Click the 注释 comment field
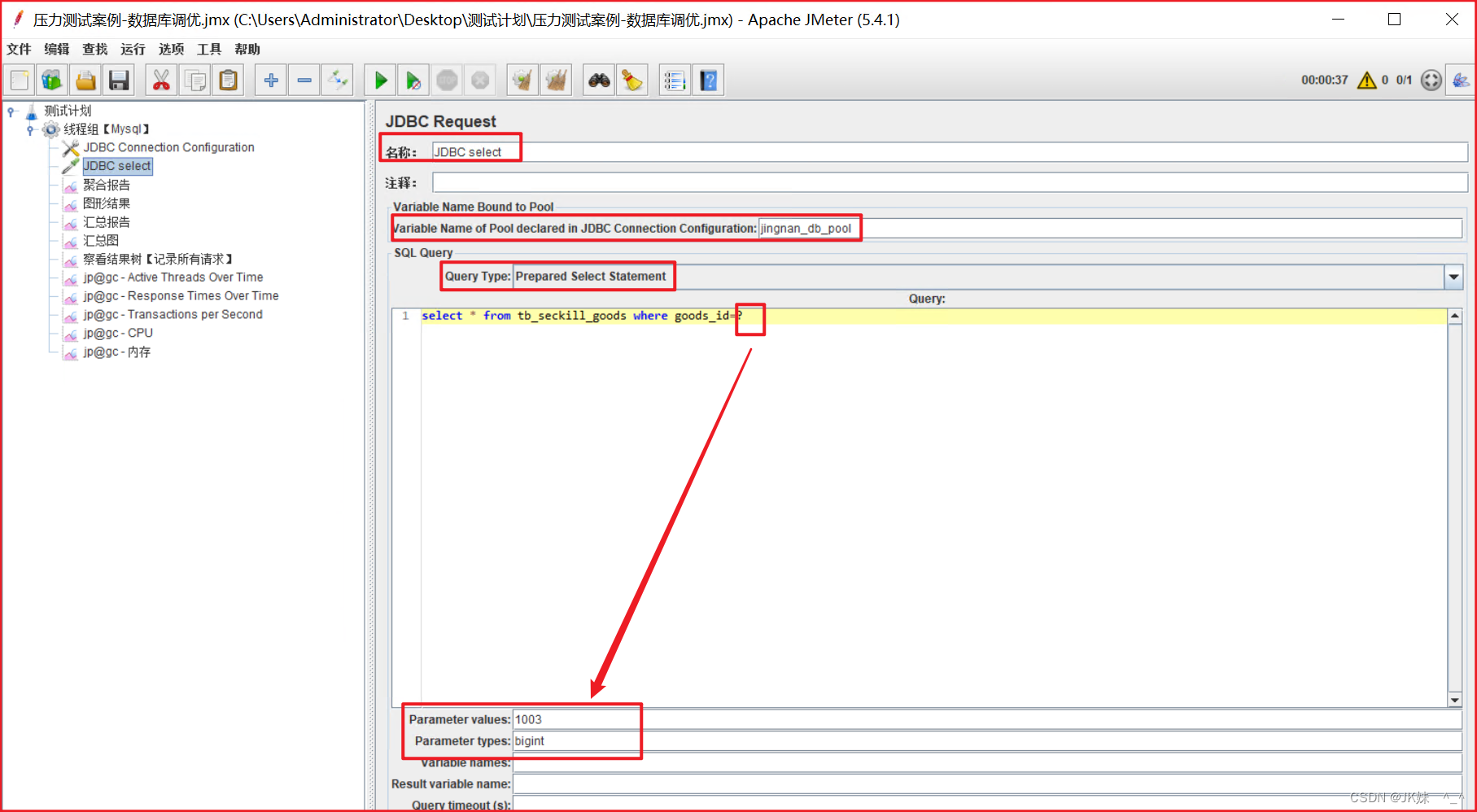The height and width of the screenshot is (812, 1477). (950, 182)
